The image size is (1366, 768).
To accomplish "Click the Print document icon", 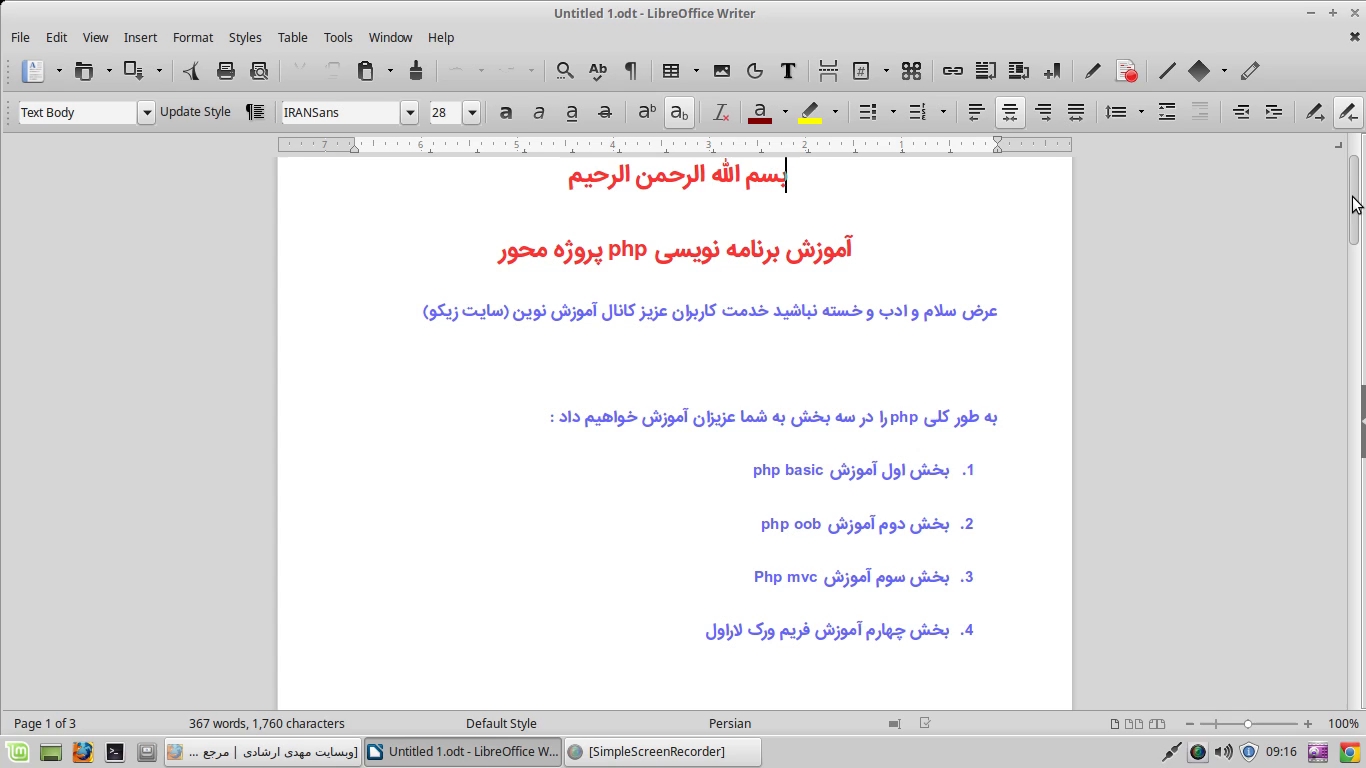I will [x=226, y=71].
